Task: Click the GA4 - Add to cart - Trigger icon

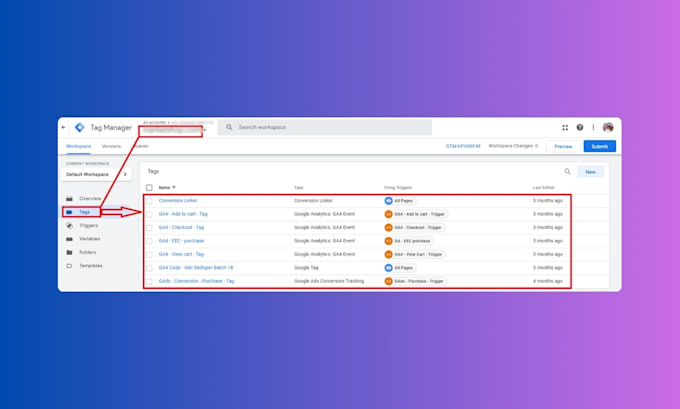Action: pyautogui.click(x=389, y=214)
